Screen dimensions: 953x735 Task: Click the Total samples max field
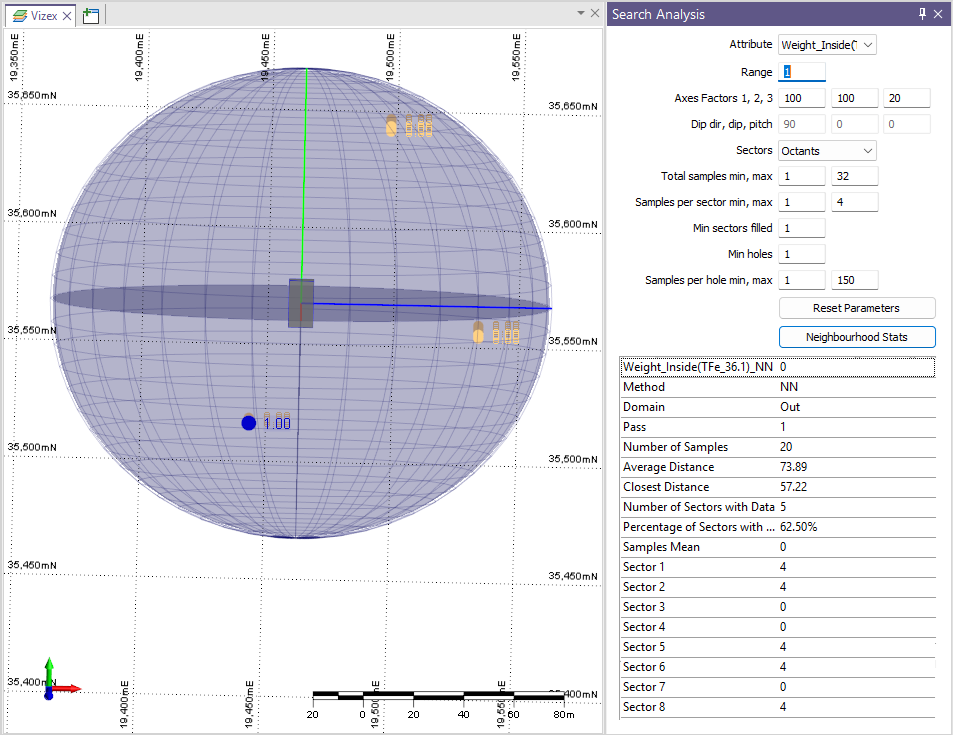pyautogui.click(x=854, y=176)
